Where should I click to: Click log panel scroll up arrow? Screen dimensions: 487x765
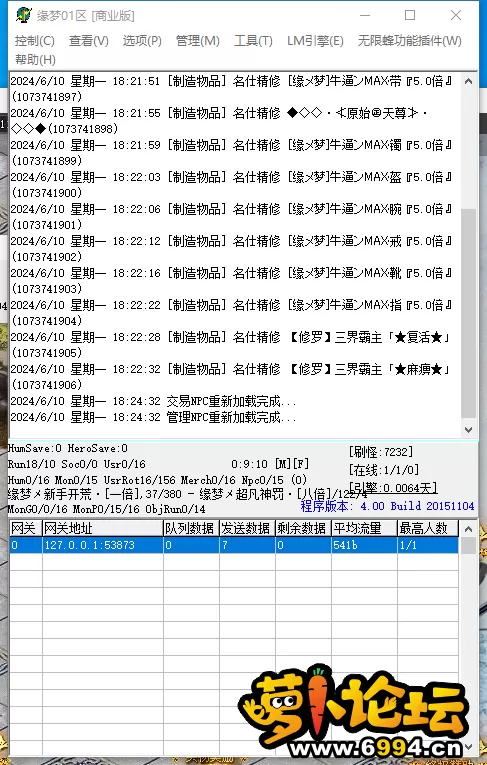(x=468, y=81)
